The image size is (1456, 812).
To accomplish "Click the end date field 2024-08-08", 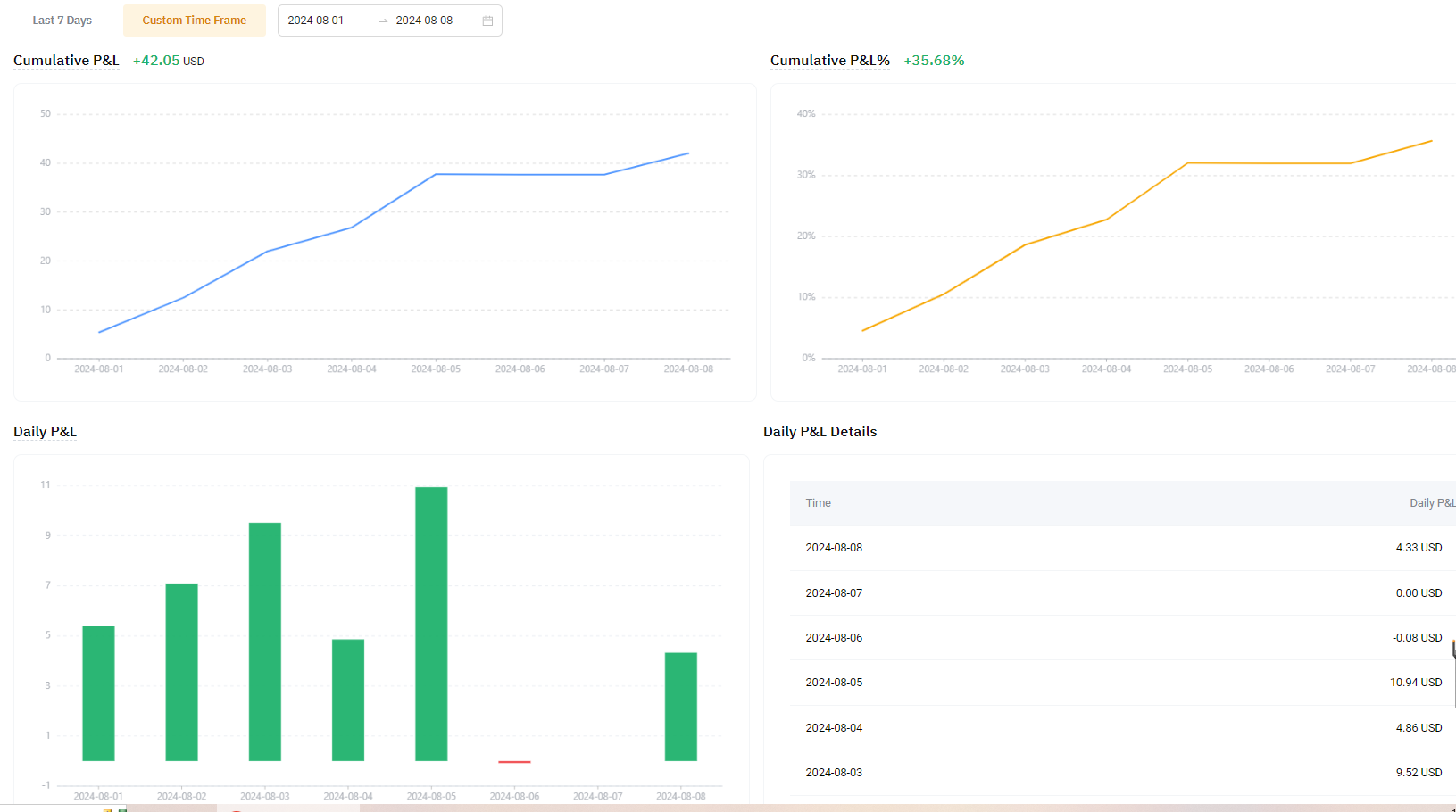I will coord(424,21).
